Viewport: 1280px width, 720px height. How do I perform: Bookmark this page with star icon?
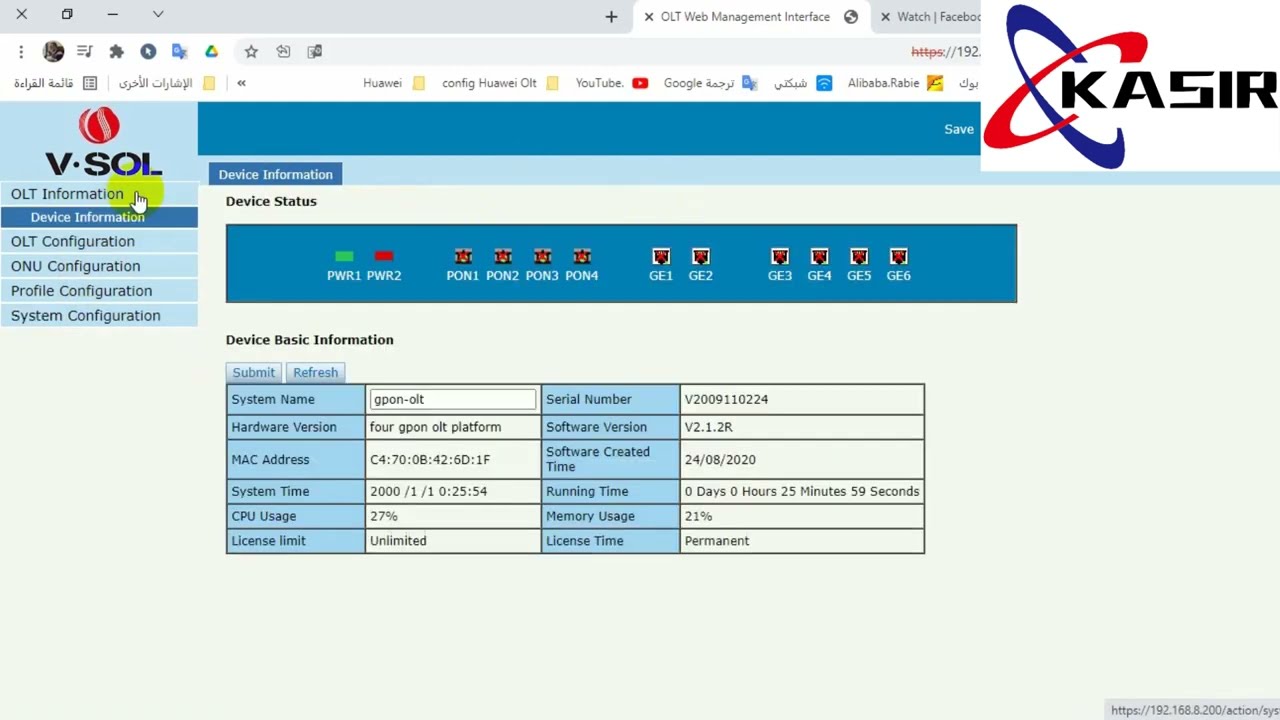(x=251, y=51)
